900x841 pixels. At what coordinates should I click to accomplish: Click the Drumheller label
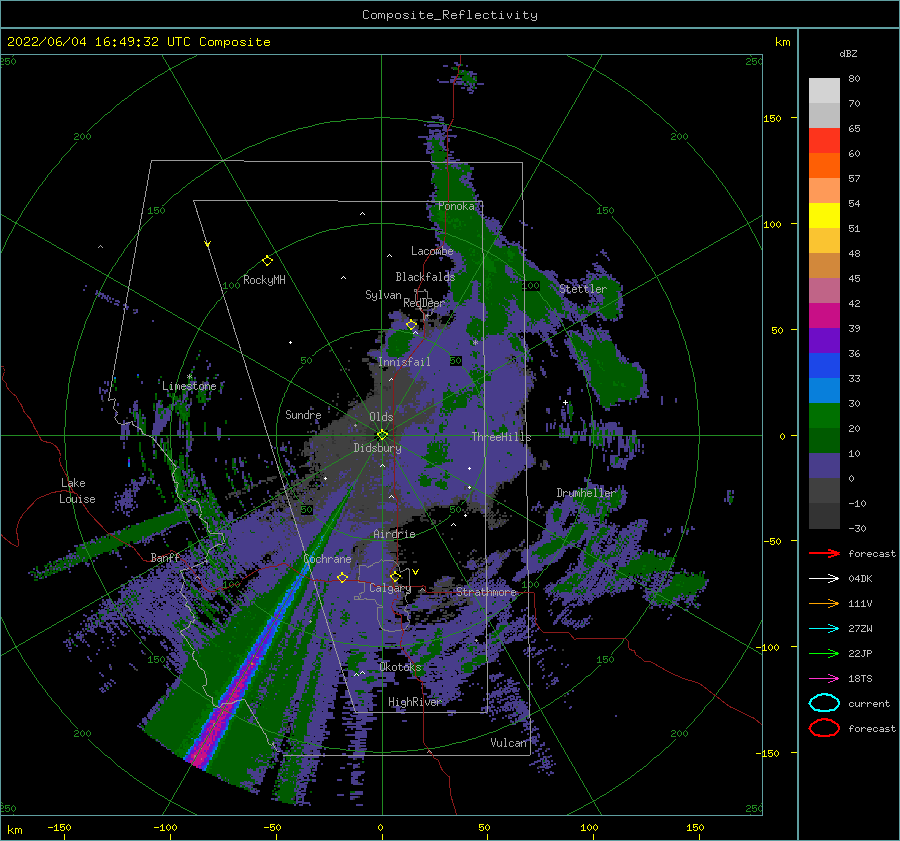[x=586, y=493]
